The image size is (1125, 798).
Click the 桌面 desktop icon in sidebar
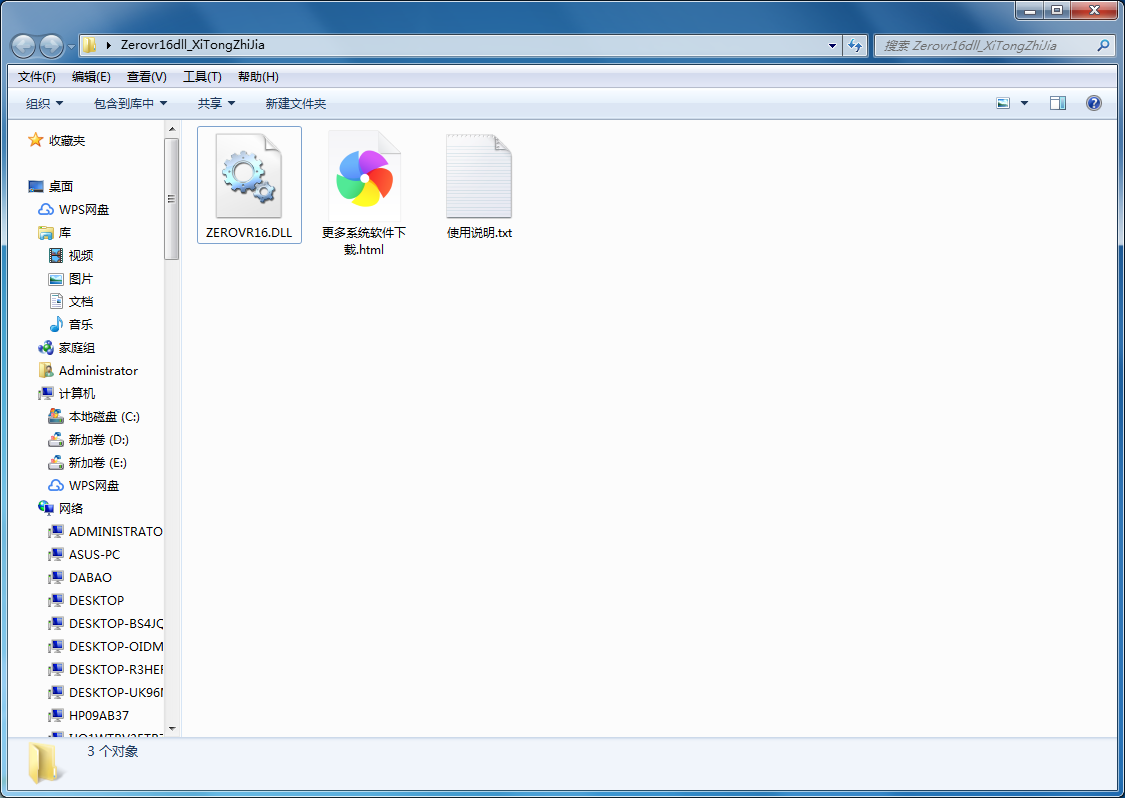36,187
